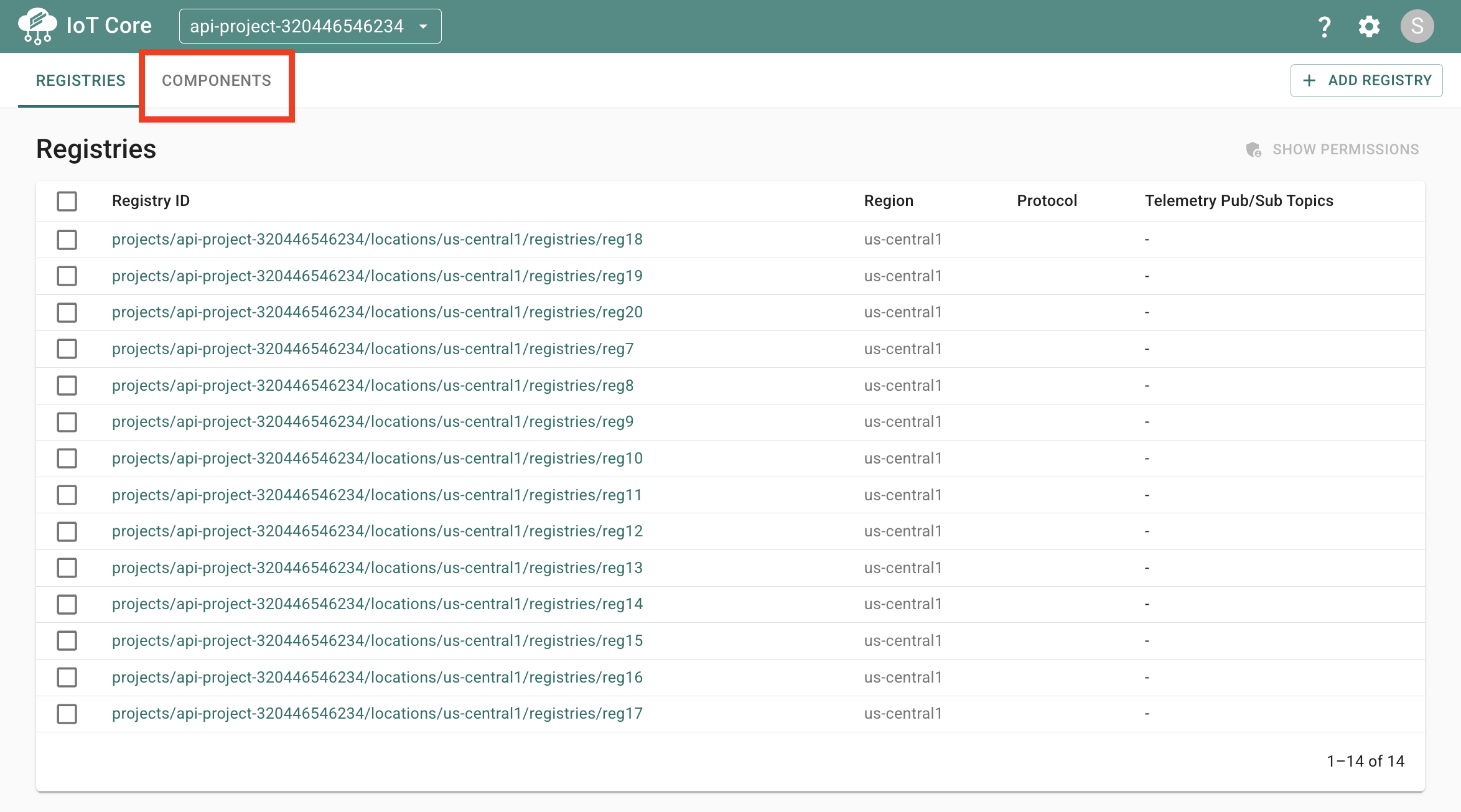Open the registries/reg9 link
The image size is (1461, 812).
coord(373,422)
